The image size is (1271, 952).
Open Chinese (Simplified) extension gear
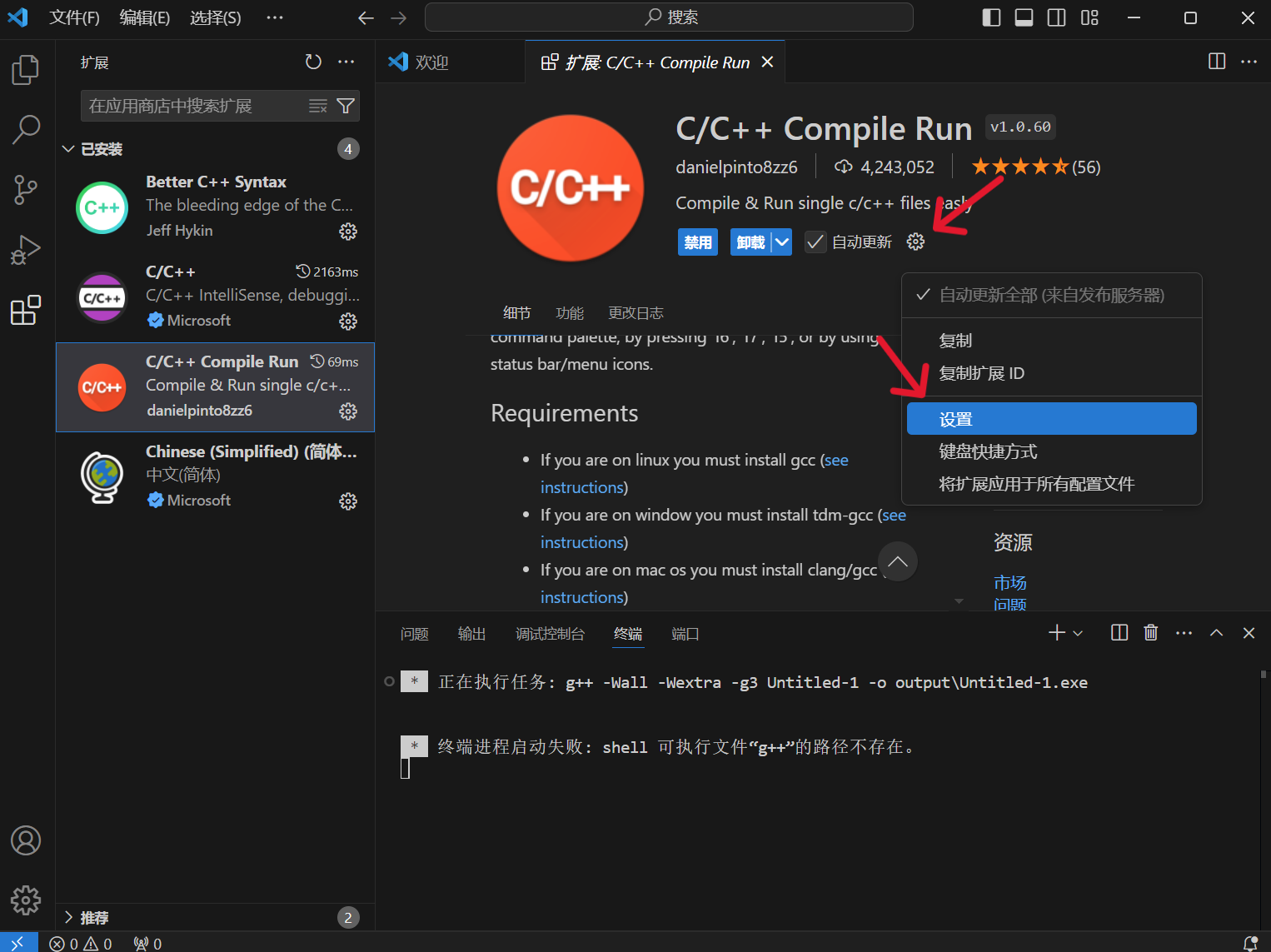[348, 501]
